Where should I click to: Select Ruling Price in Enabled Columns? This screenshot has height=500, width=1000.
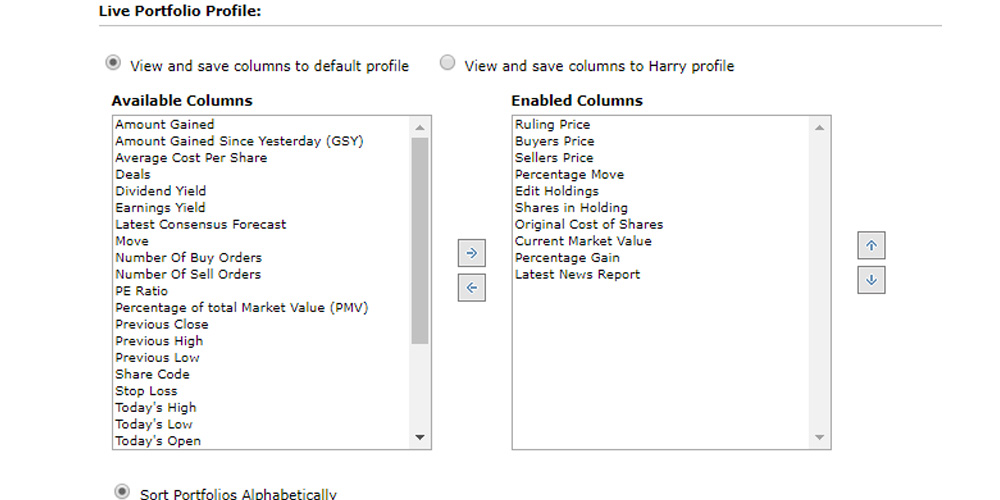pos(553,125)
